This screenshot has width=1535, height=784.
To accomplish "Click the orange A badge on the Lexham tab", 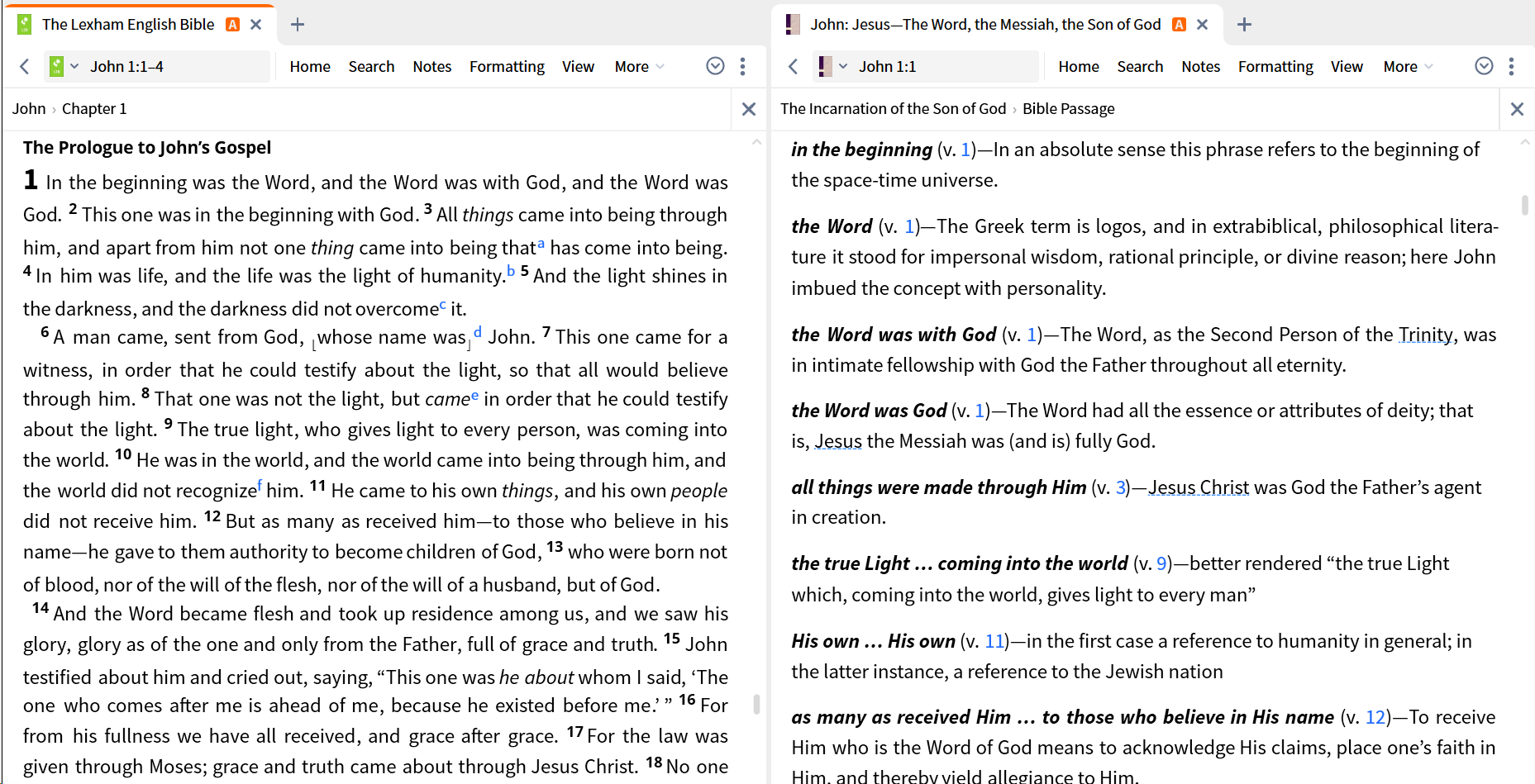I will (x=233, y=25).
